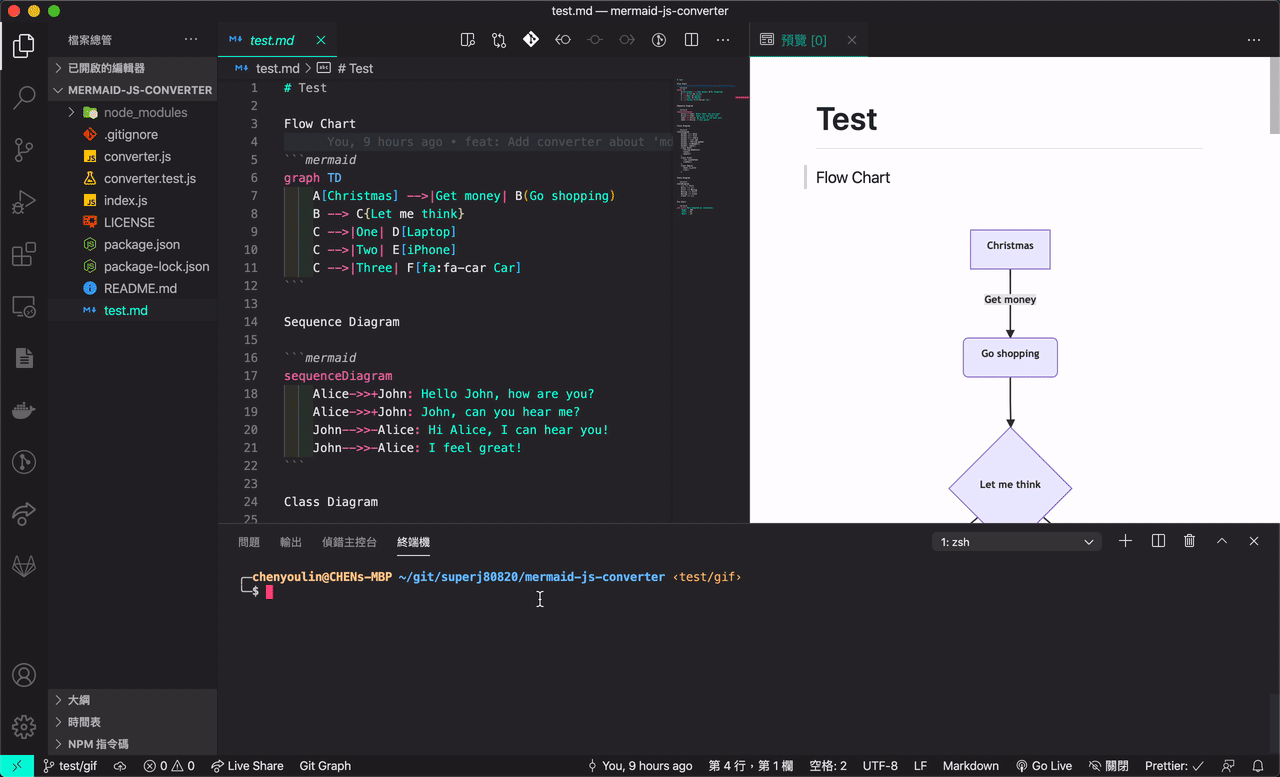Open preview to the side icon
The width and height of the screenshot is (1280, 777).
[467, 40]
